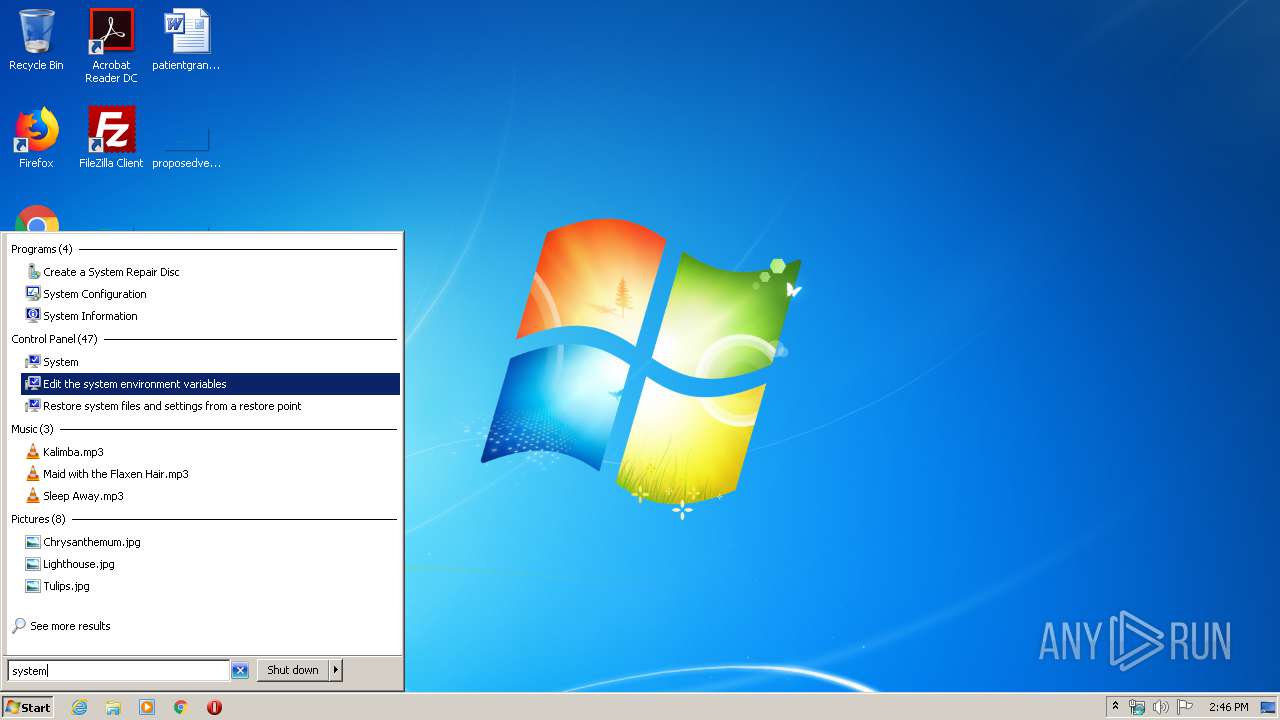Viewport: 1280px width, 720px height.
Task: Launch the Firefox desktop shortcut
Action: [x=36, y=137]
